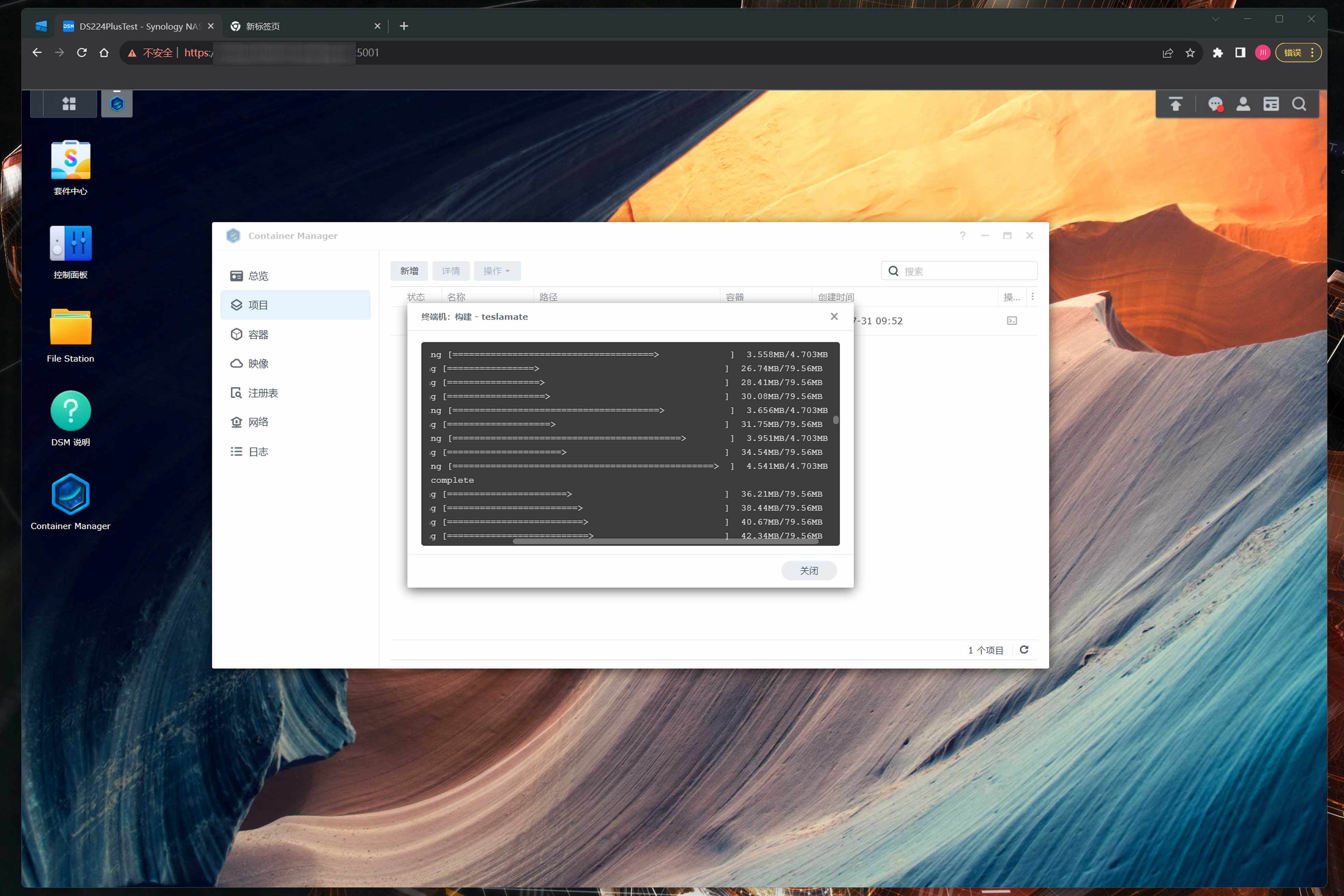Click the DSM notifications bubble icon
The width and height of the screenshot is (1344, 896).
1215,104
